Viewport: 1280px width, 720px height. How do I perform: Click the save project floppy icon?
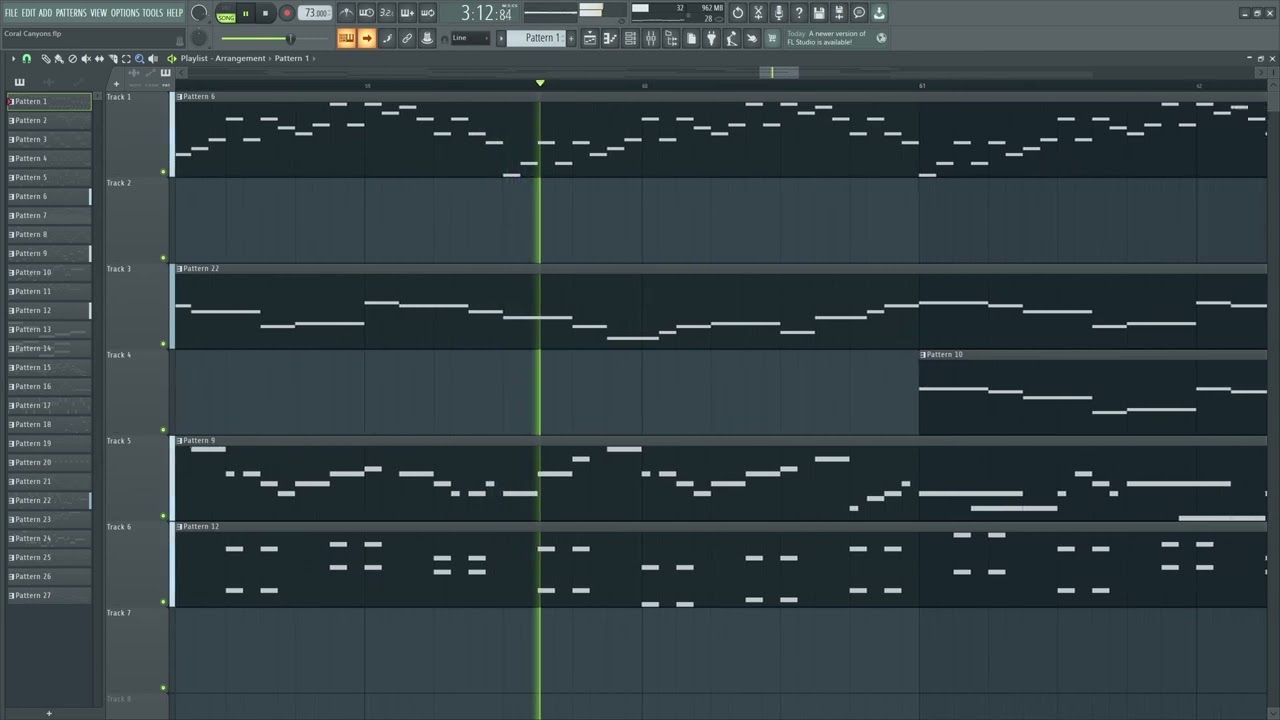coord(819,13)
